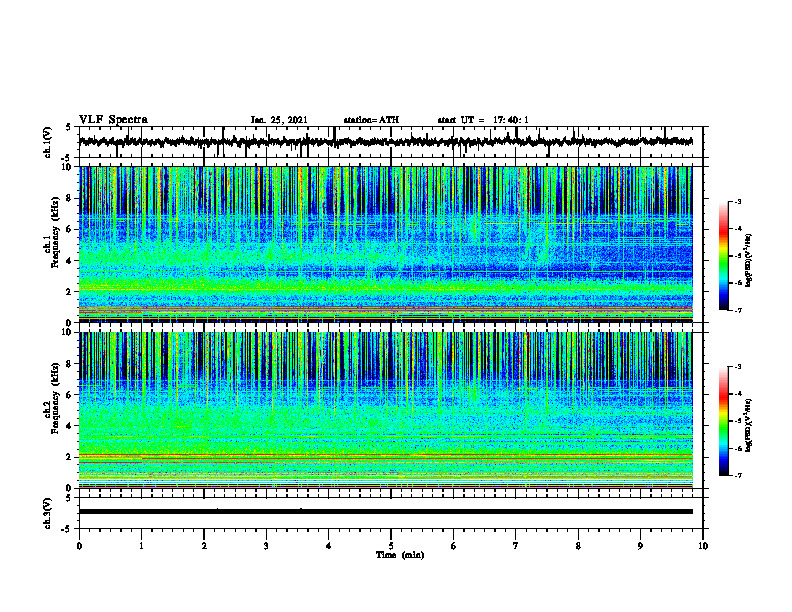Click time-axis tick label "5"

(391, 545)
